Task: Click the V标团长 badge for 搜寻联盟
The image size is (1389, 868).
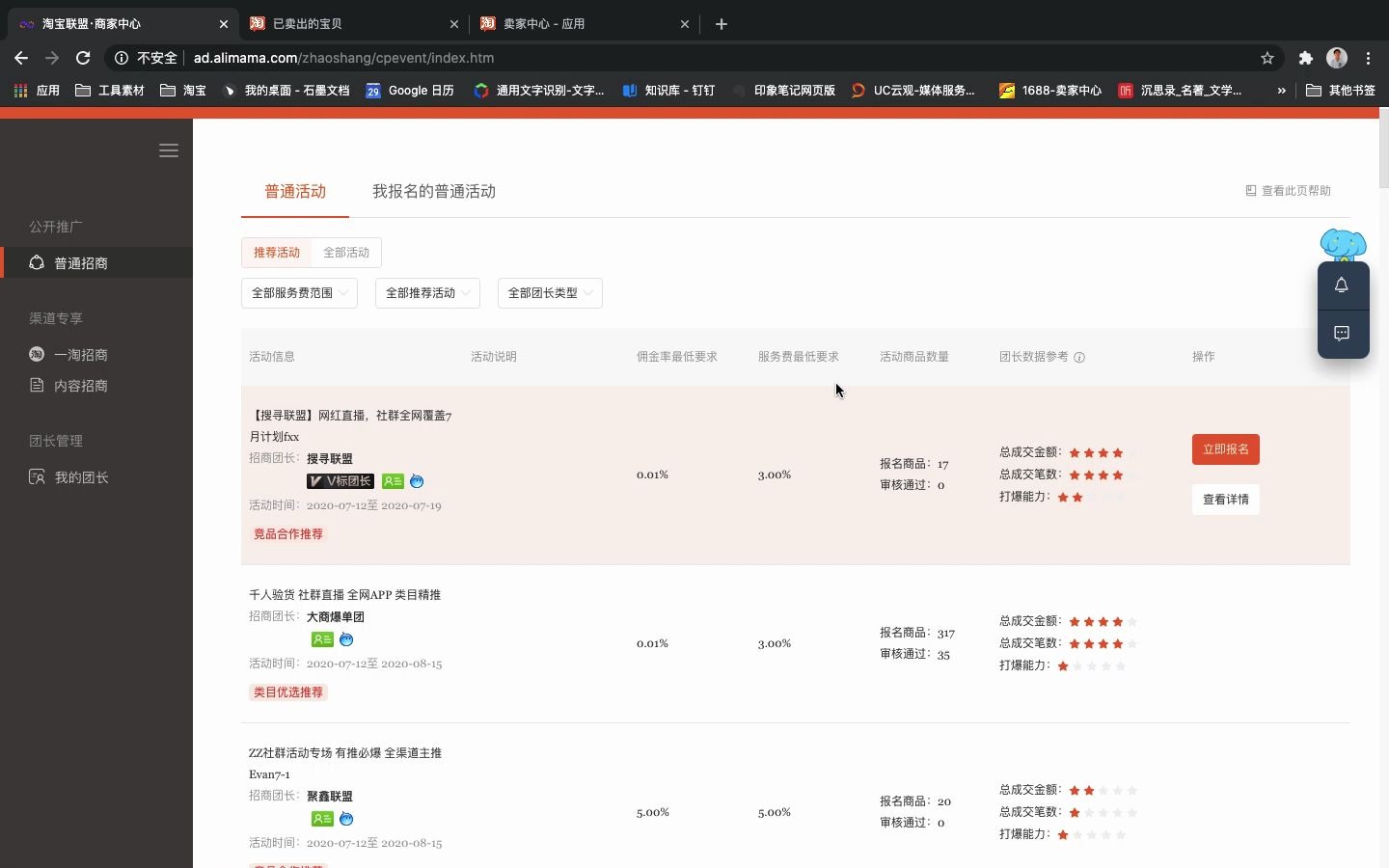Action: point(340,481)
